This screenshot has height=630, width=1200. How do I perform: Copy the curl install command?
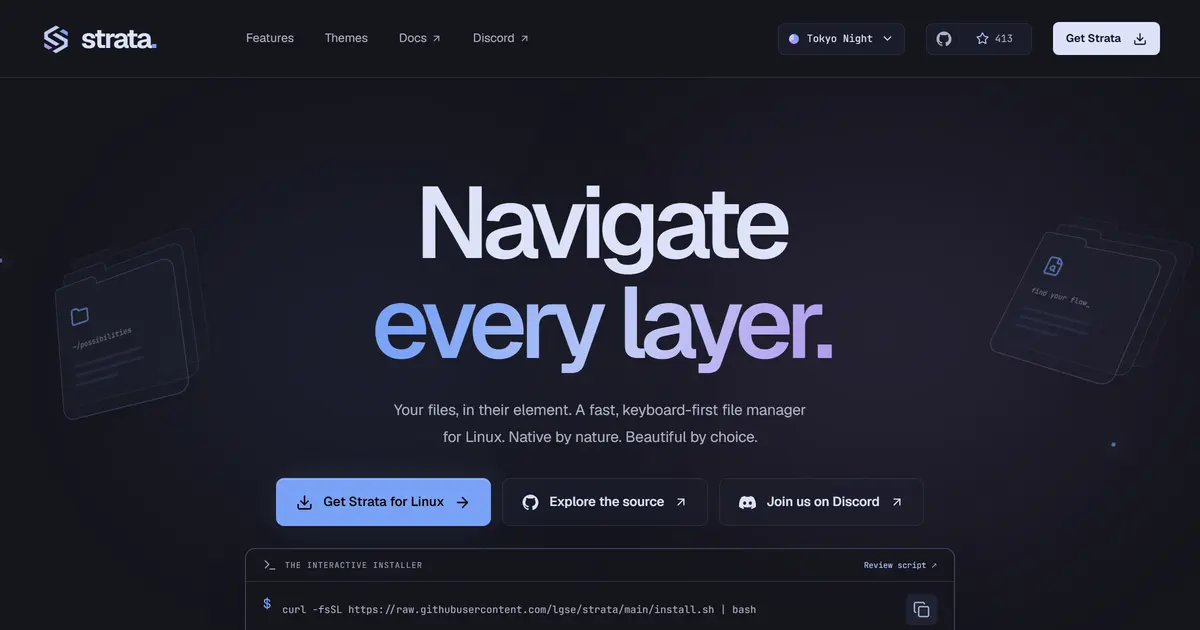(x=921, y=609)
